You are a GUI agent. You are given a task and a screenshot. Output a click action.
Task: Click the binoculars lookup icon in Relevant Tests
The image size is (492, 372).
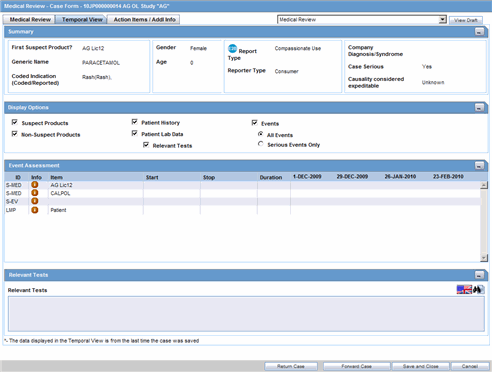(x=479, y=289)
